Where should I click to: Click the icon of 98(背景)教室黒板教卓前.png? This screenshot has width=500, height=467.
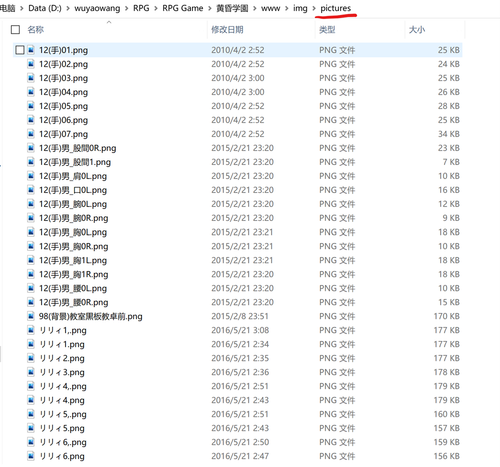pos(31,316)
